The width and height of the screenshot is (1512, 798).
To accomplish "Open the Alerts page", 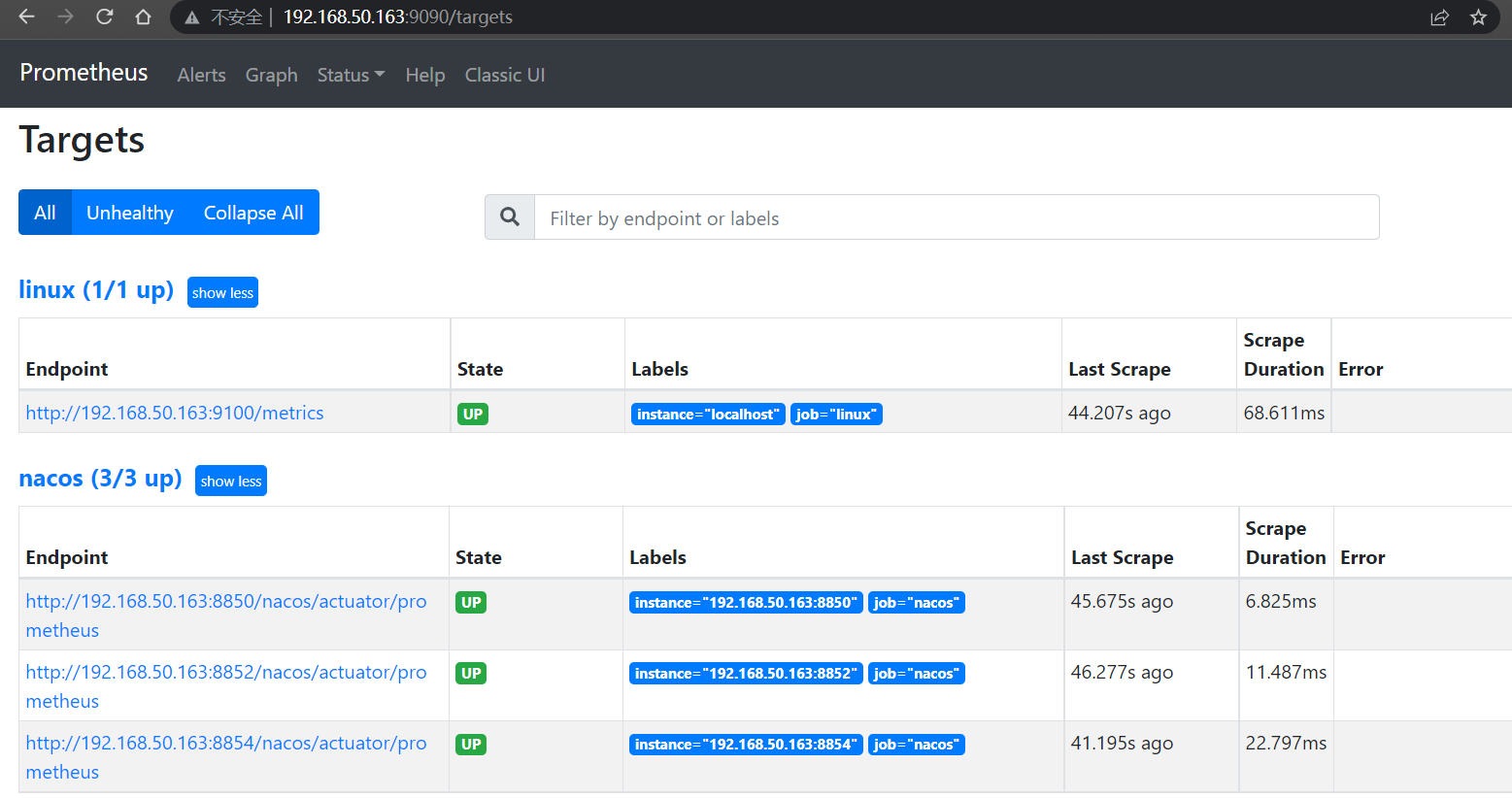I will coord(201,75).
